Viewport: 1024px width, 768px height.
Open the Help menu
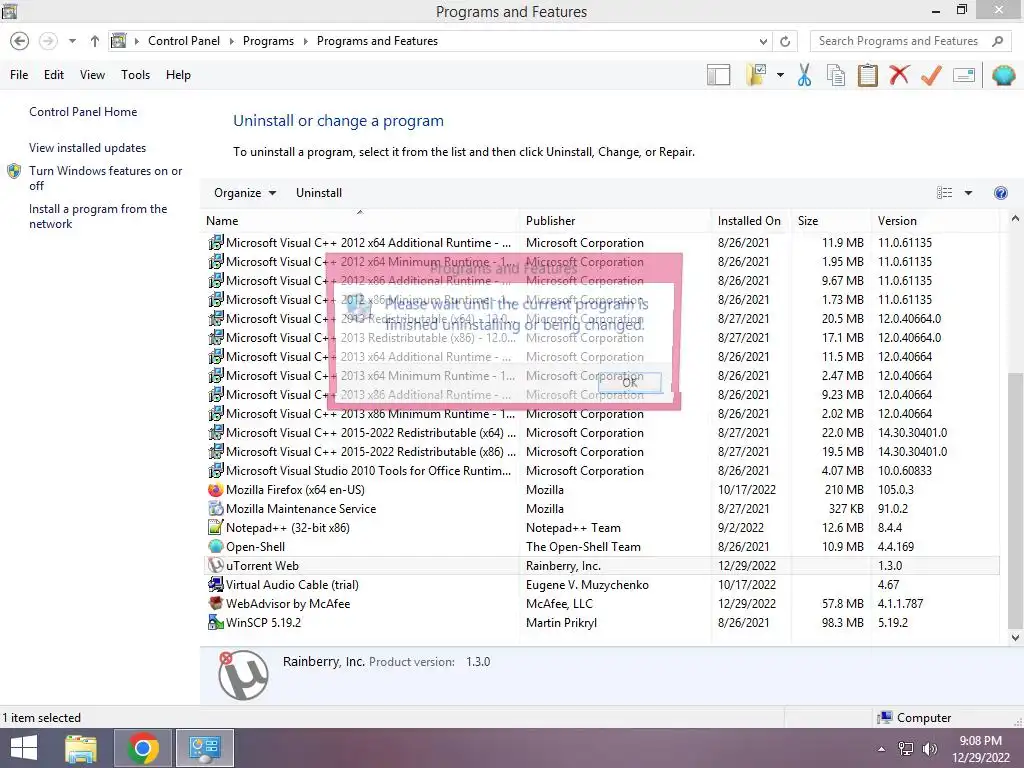[x=178, y=75]
